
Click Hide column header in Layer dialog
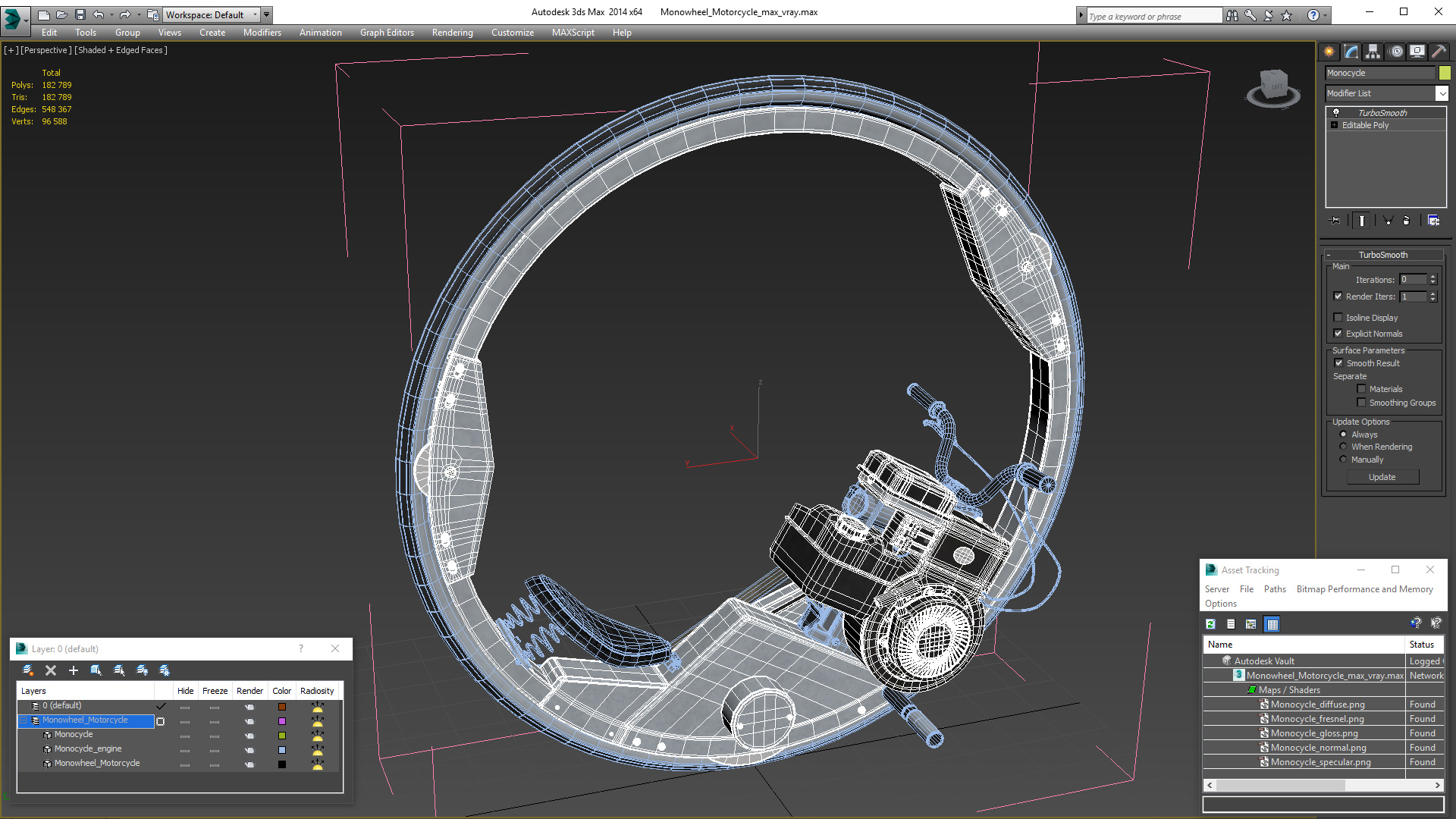pos(185,691)
